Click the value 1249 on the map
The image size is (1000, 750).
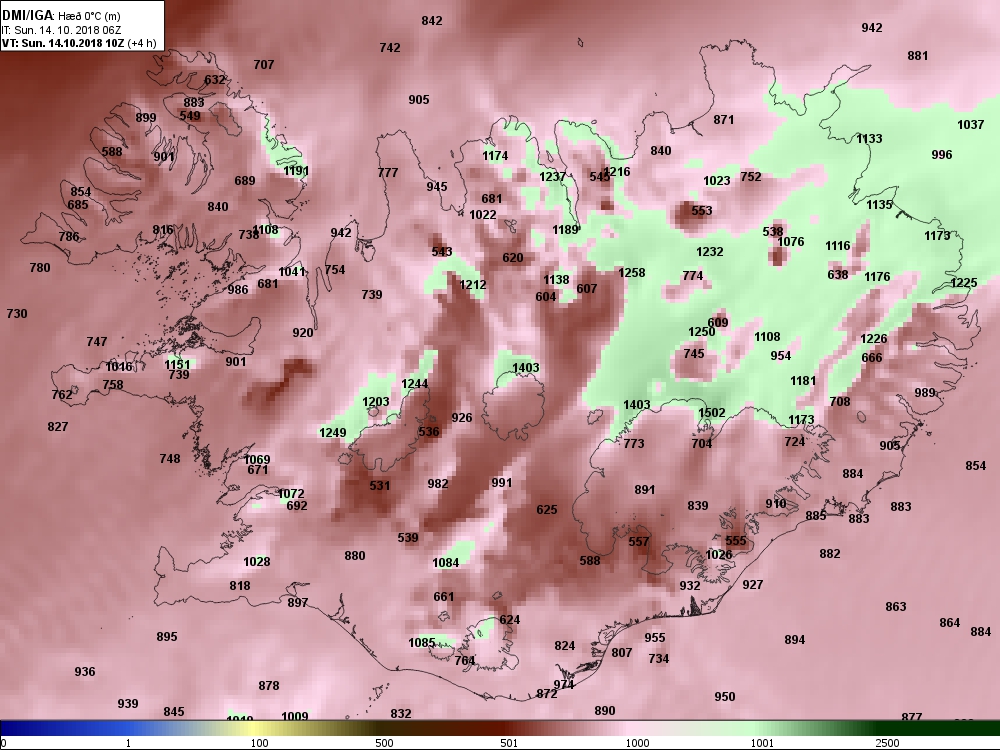click(332, 433)
